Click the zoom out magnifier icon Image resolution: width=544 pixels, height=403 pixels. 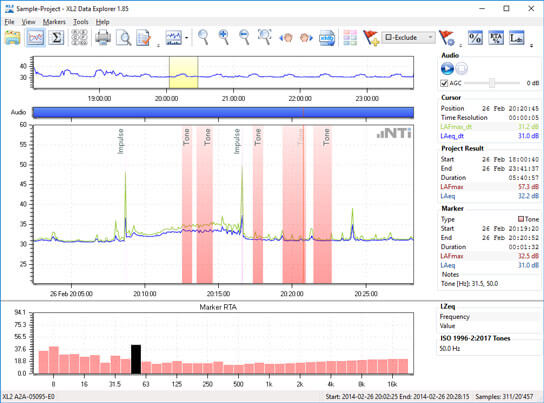click(x=245, y=37)
